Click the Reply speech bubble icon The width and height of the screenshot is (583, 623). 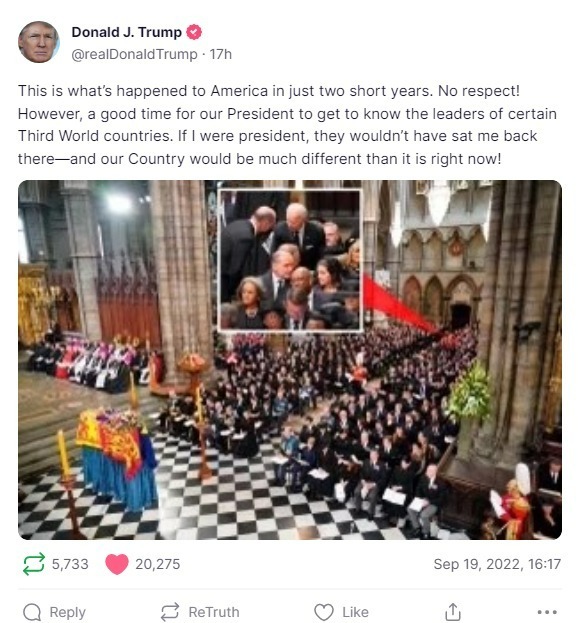tap(32, 612)
